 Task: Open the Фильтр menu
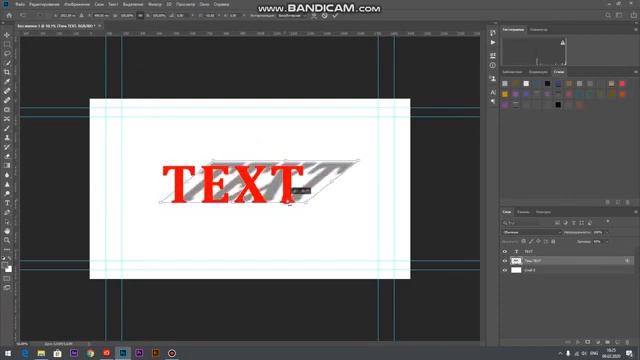click(155, 4)
